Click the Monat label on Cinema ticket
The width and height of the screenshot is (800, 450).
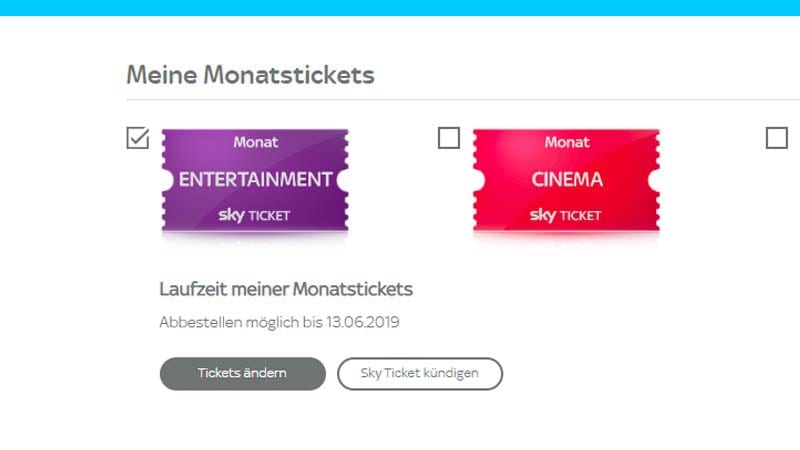[567, 142]
